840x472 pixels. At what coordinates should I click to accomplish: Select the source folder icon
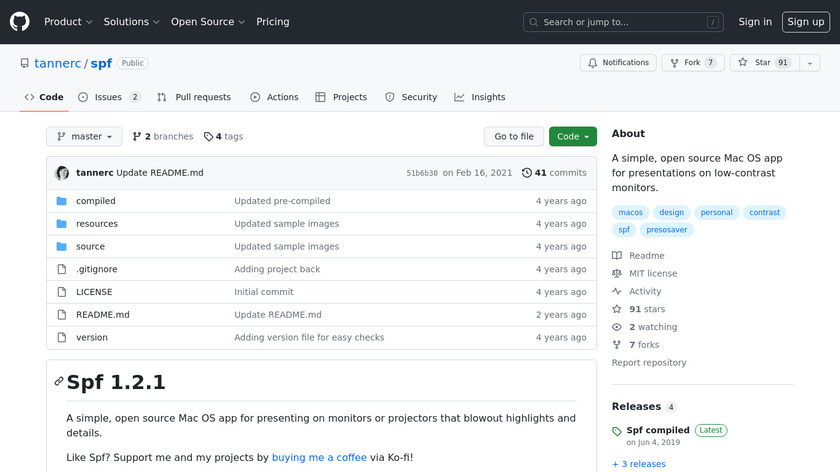click(62, 246)
